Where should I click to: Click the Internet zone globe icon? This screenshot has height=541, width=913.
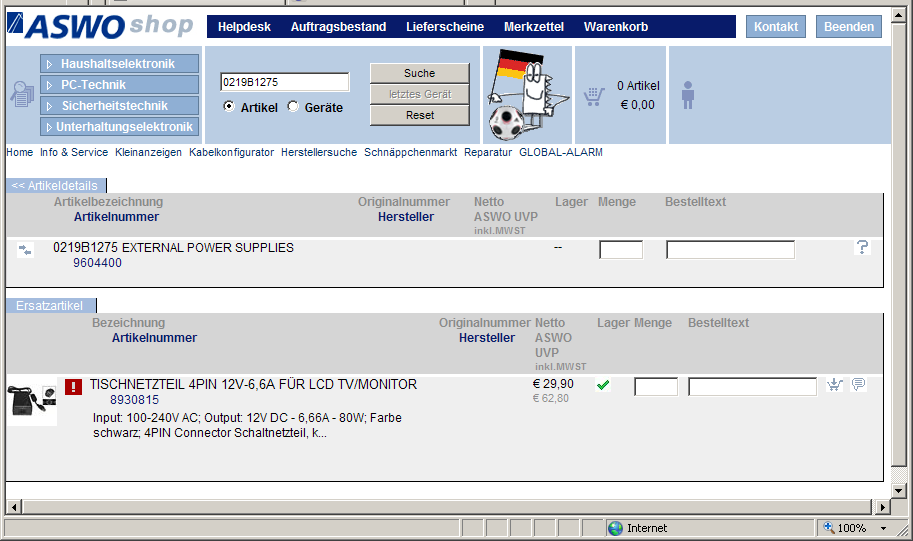pyautogui.click(x=615, y=528)
